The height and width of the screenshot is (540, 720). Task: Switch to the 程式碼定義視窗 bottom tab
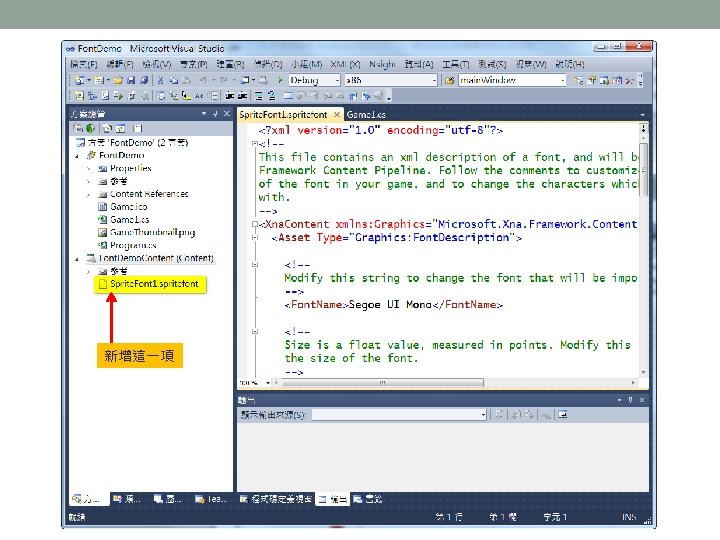(x=276, y=499)
